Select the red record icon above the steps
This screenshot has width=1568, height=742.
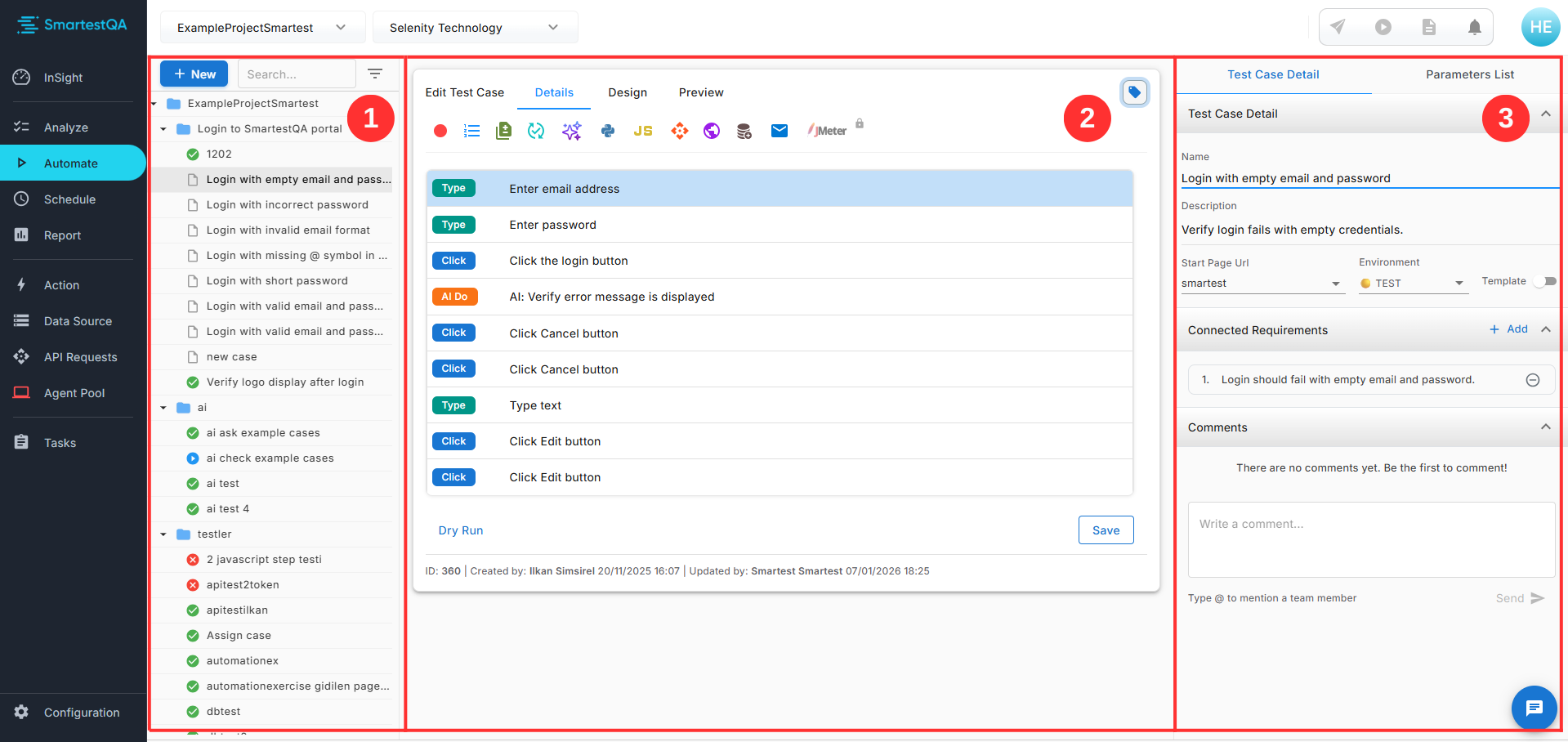pos(440,131)
